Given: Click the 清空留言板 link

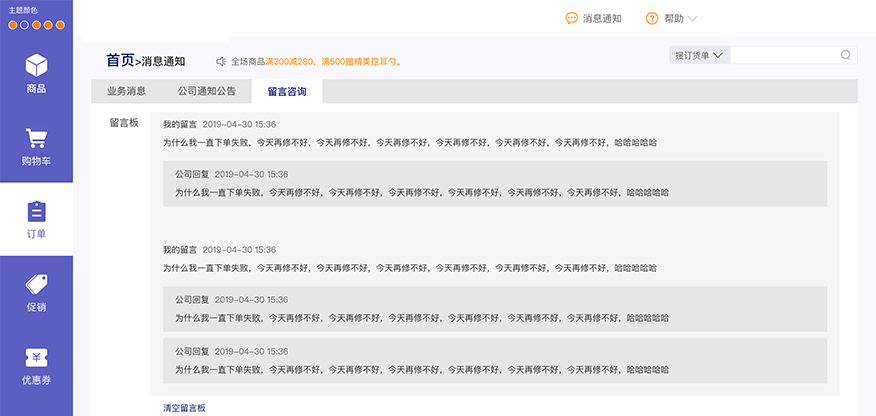Looking at the screenshot, I should pyautogui.click(x=184, y=408).
